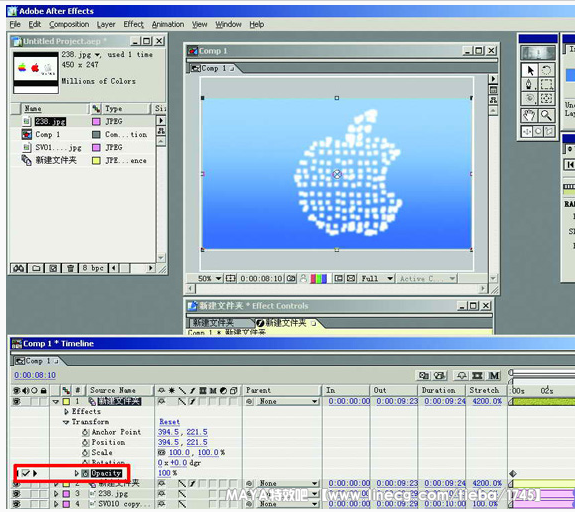
Task: Hide layer 1 with its eye icon
Action: pos(17,402)
